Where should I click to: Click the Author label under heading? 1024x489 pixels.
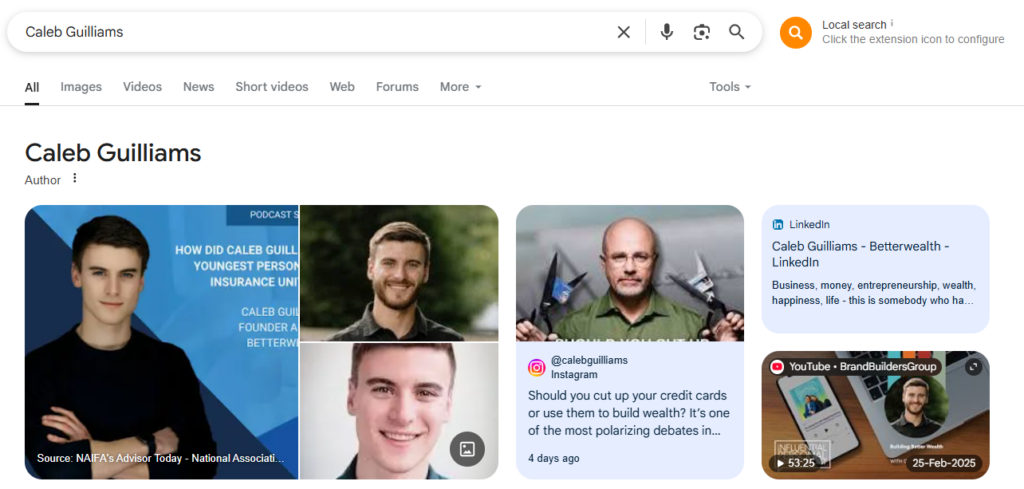coord(42,180)
